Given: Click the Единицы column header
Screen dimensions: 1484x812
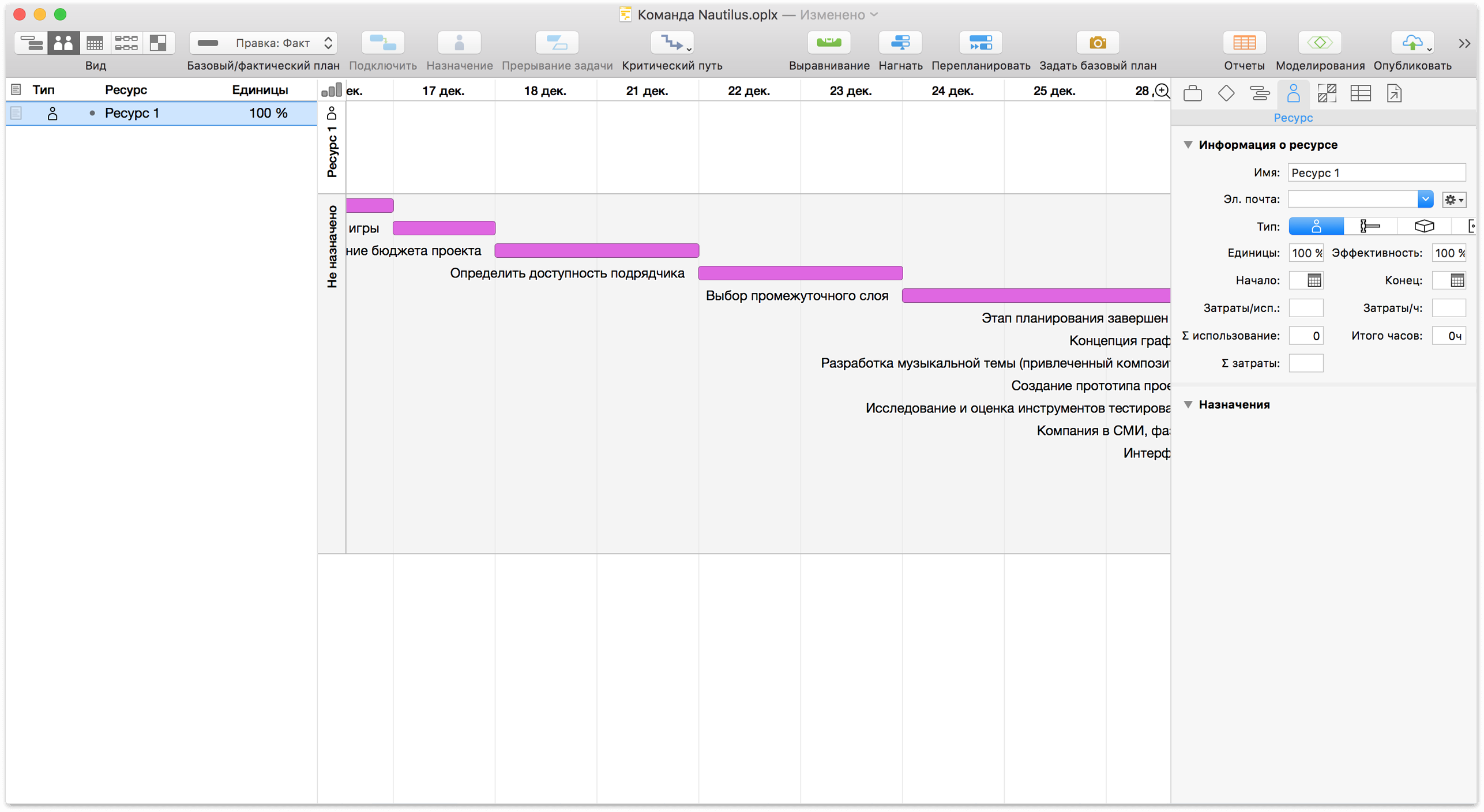Looking at the screenshot, I should pos(260,89).
